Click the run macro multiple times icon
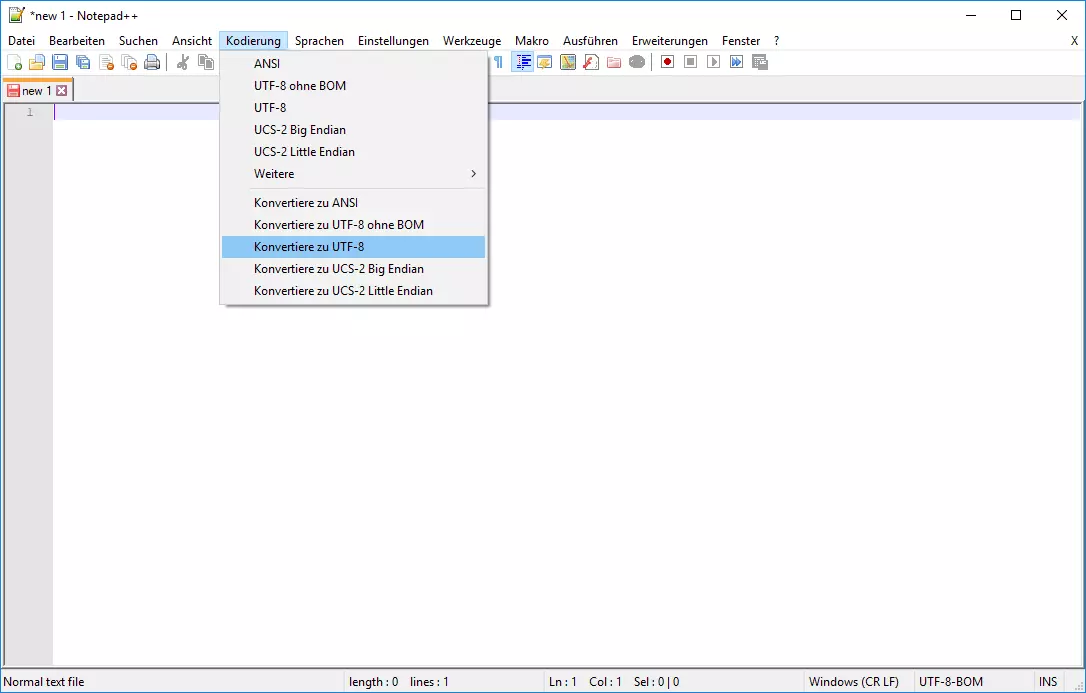Viewport: 1086px width, 693px height. pos(736,62)
